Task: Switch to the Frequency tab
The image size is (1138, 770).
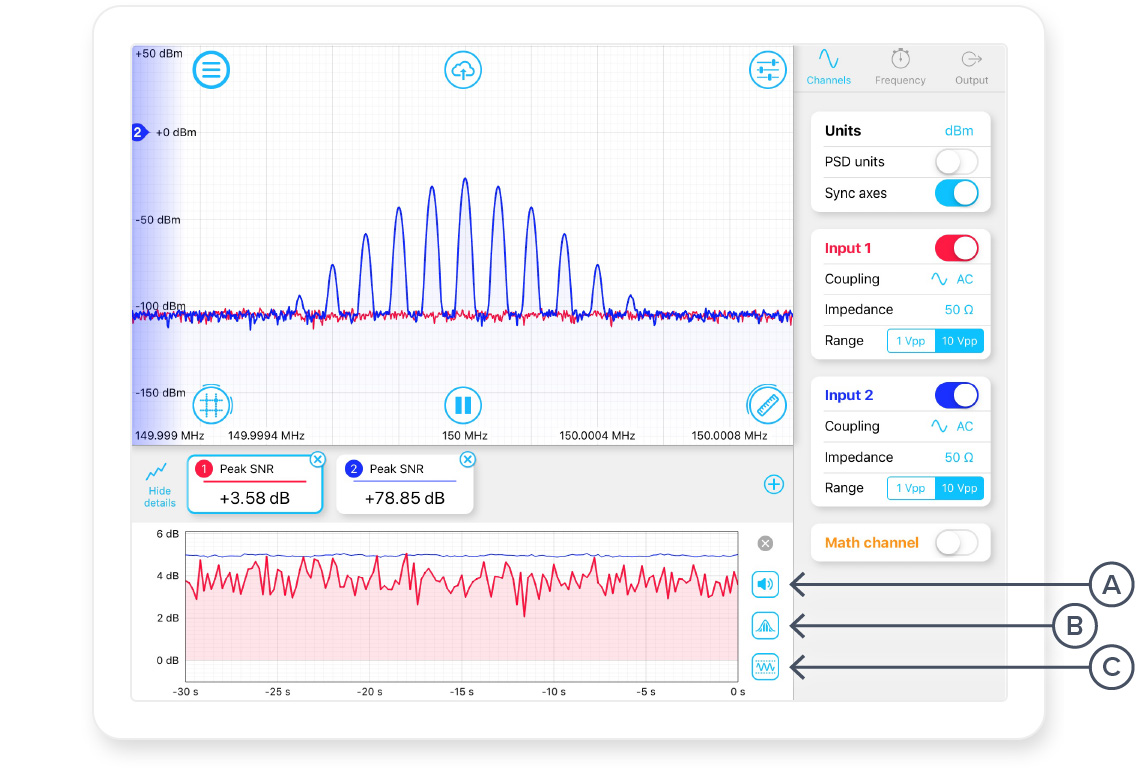Action: point(900,67)
